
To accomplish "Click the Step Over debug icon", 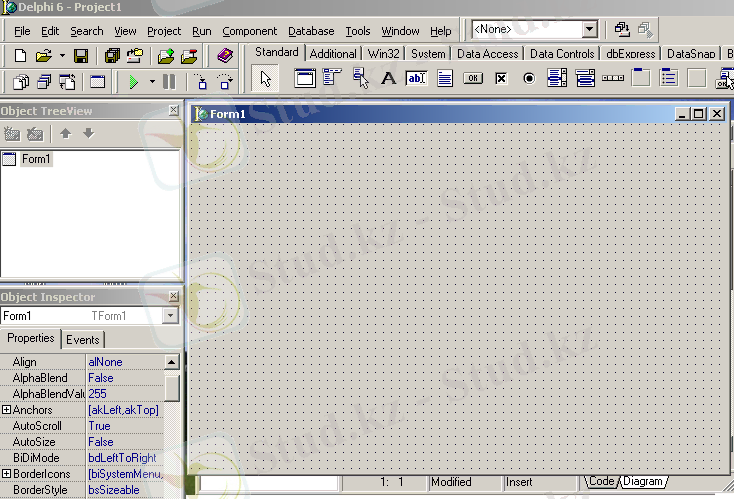I will (225, 82).
